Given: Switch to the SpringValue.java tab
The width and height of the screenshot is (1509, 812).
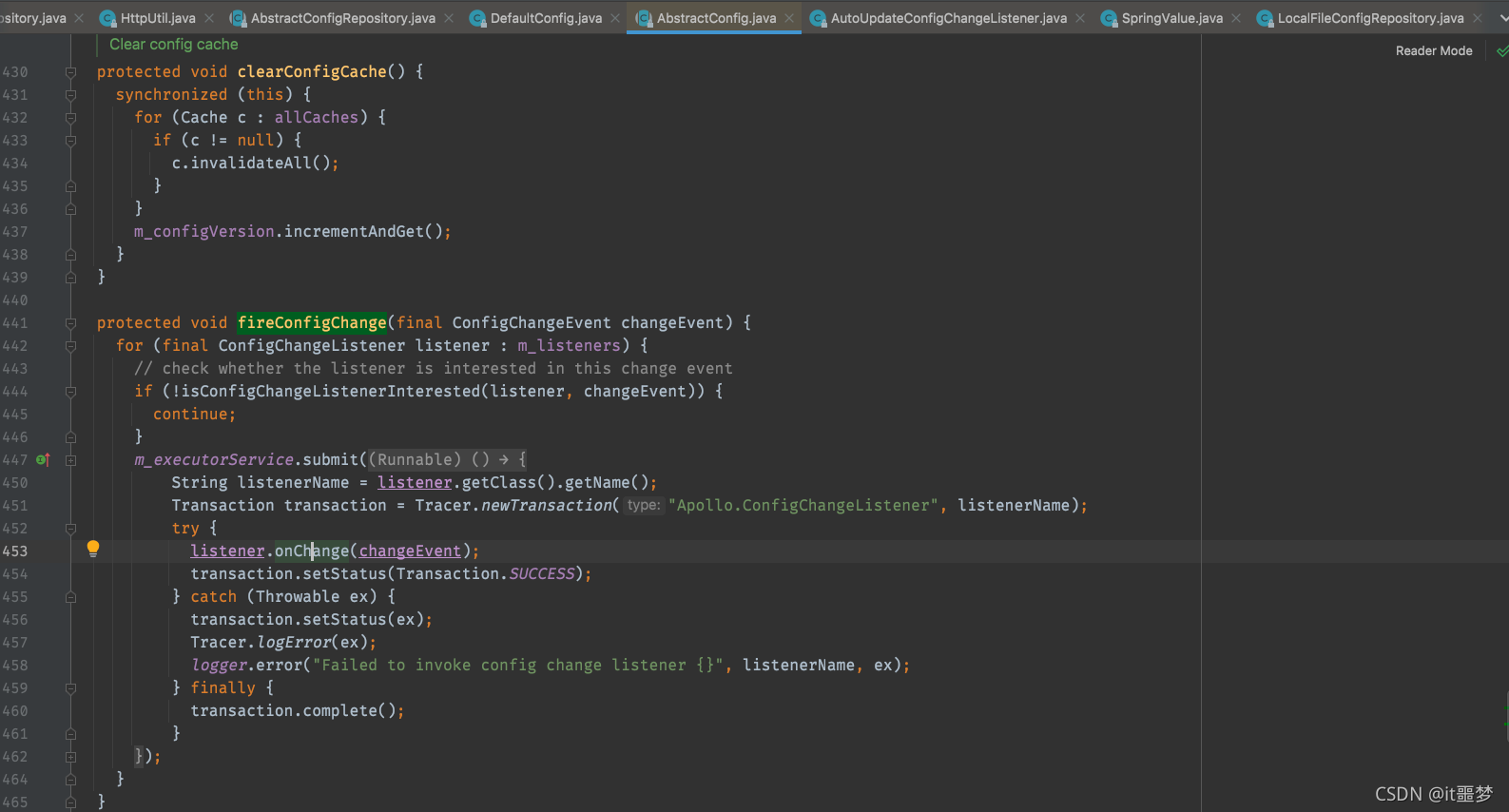Looking at the screenshot, I should pyautogui.click(x=1172, y=18).
